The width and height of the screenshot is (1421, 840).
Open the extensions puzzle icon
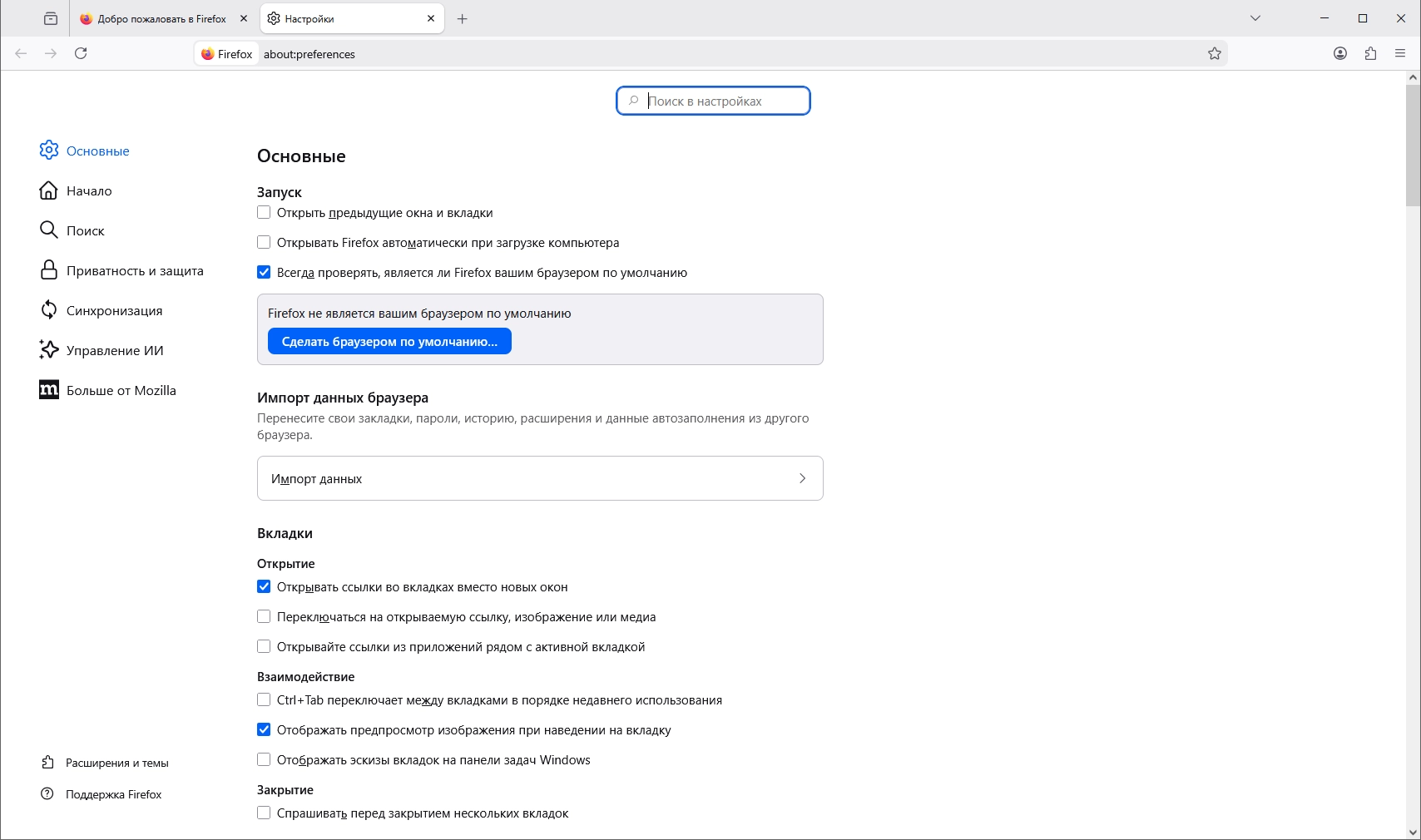pyautogui.click(x=1370, y=53)
